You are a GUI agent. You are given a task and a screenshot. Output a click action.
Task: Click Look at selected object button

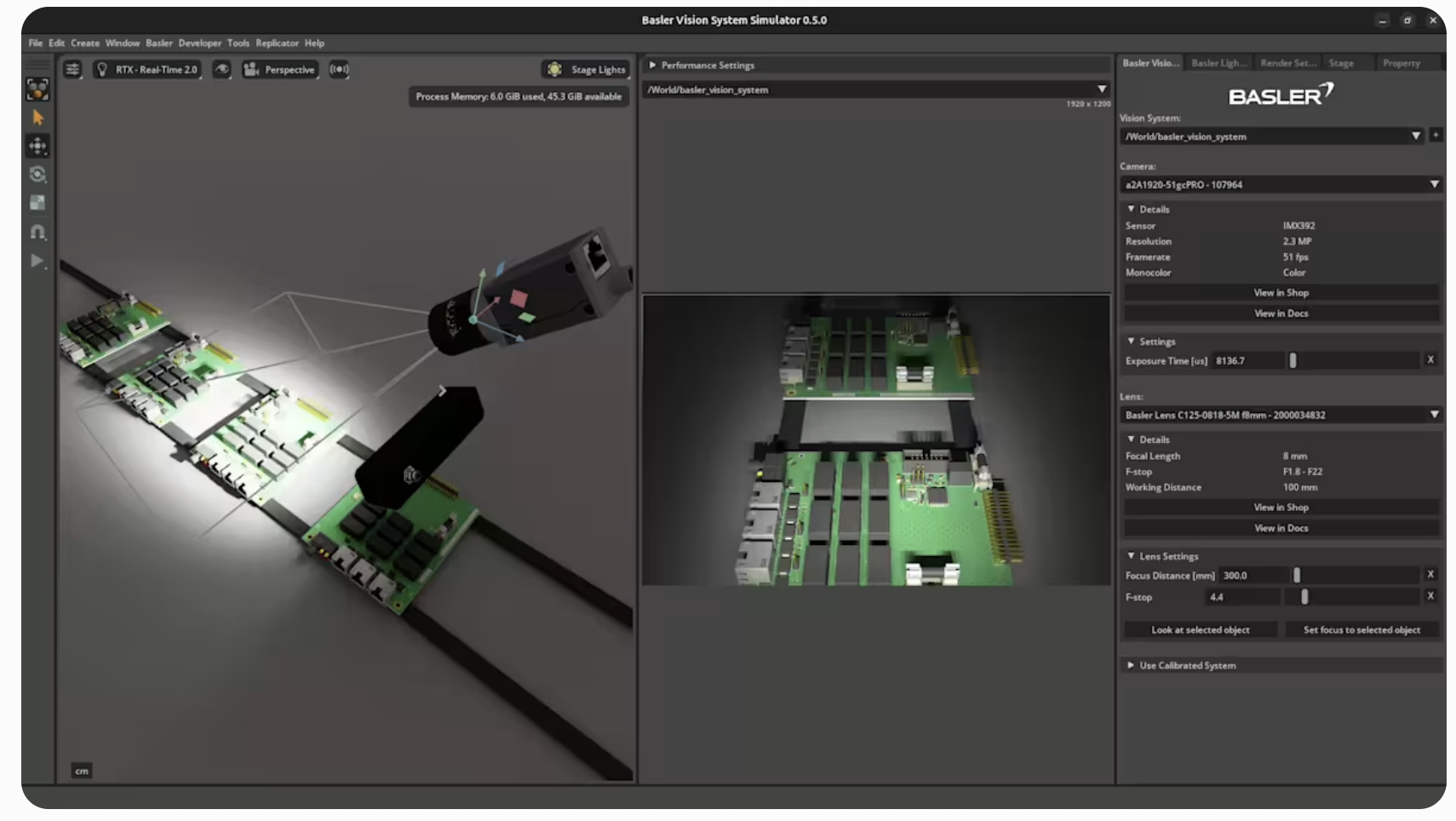(1201, 629)
